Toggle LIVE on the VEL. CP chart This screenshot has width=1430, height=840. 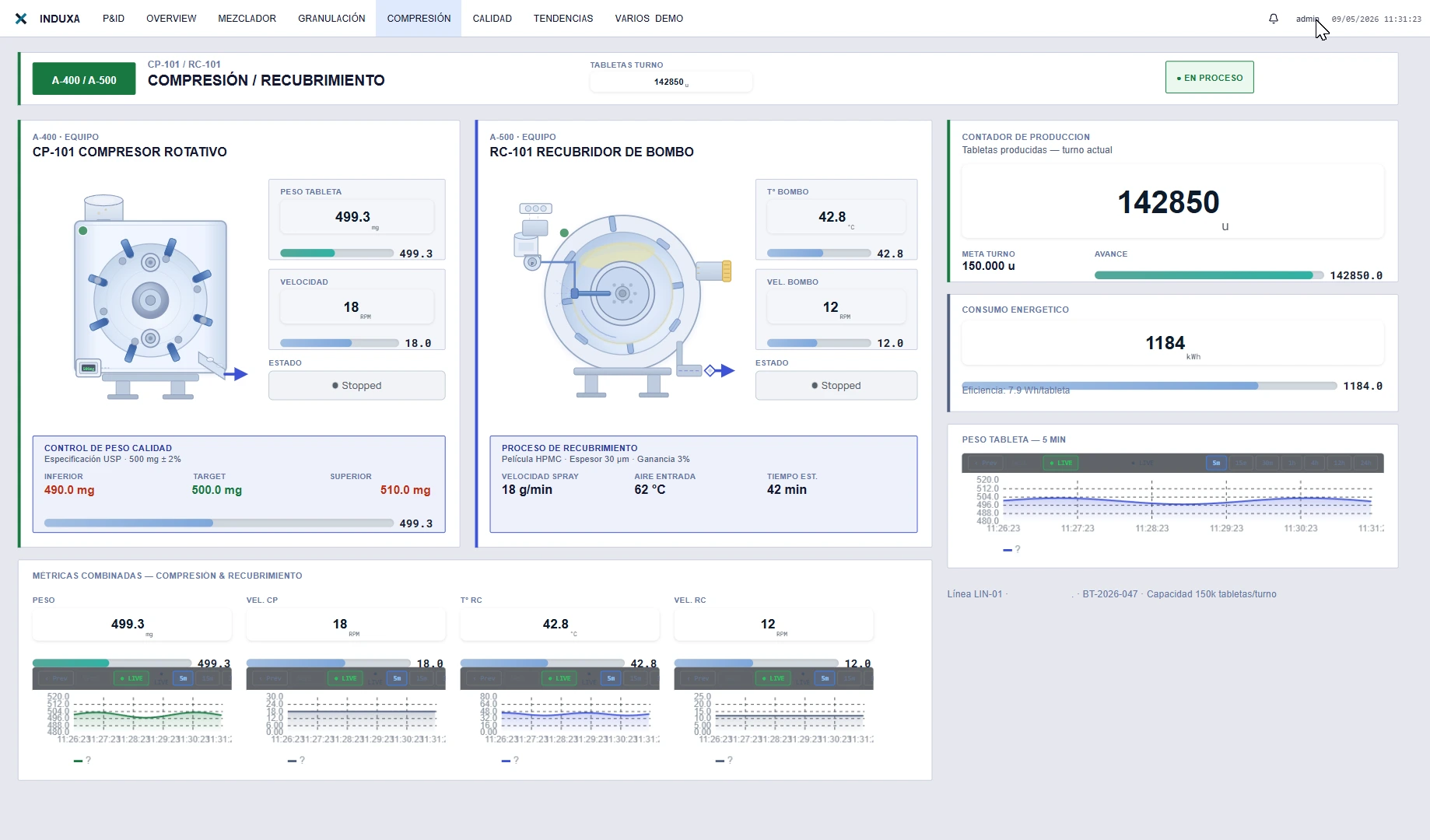[x=345, y=678]
